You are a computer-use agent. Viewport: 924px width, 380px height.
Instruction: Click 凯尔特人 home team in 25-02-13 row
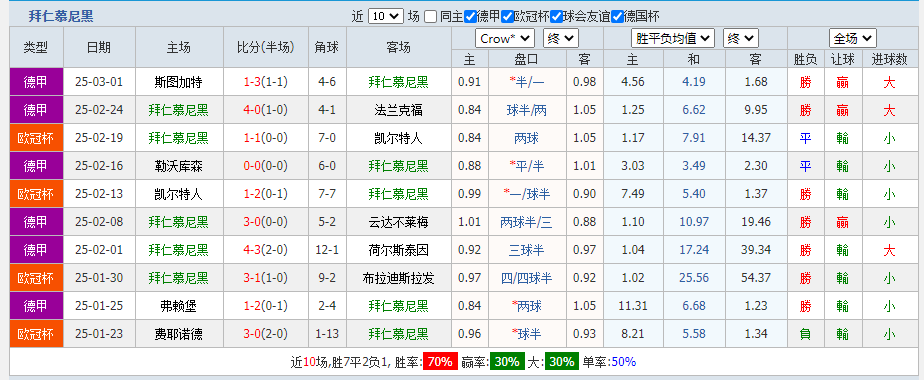(x=179, y=194)
